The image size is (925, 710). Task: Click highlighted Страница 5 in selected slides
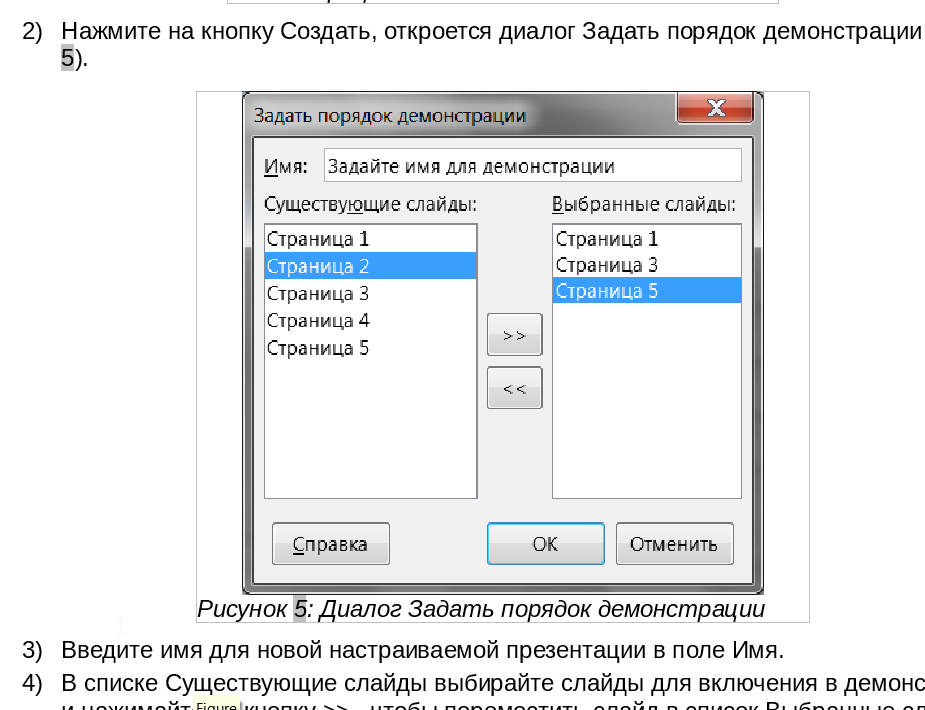click(607, 291)
